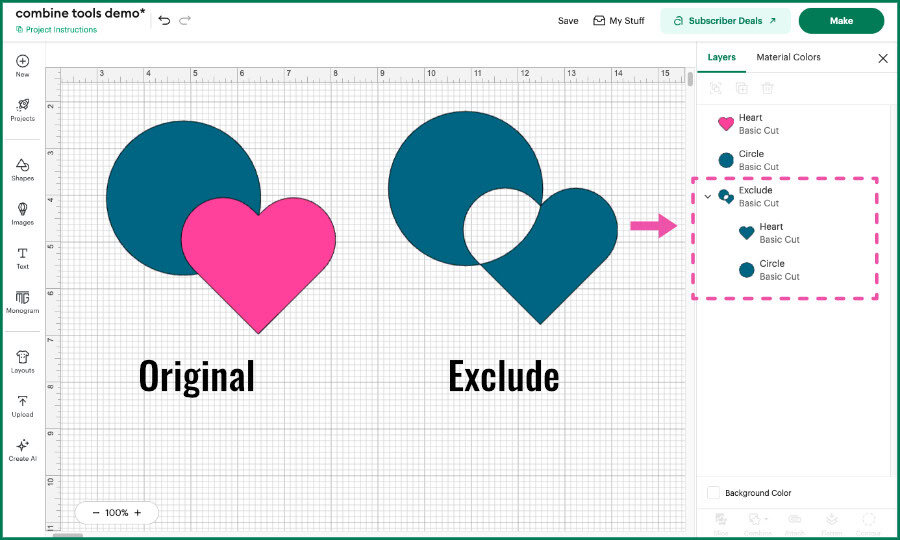The width and height of the screenshot is (900, 540).
Task: Select the pink Heart layer
Action: click(791, 124)
